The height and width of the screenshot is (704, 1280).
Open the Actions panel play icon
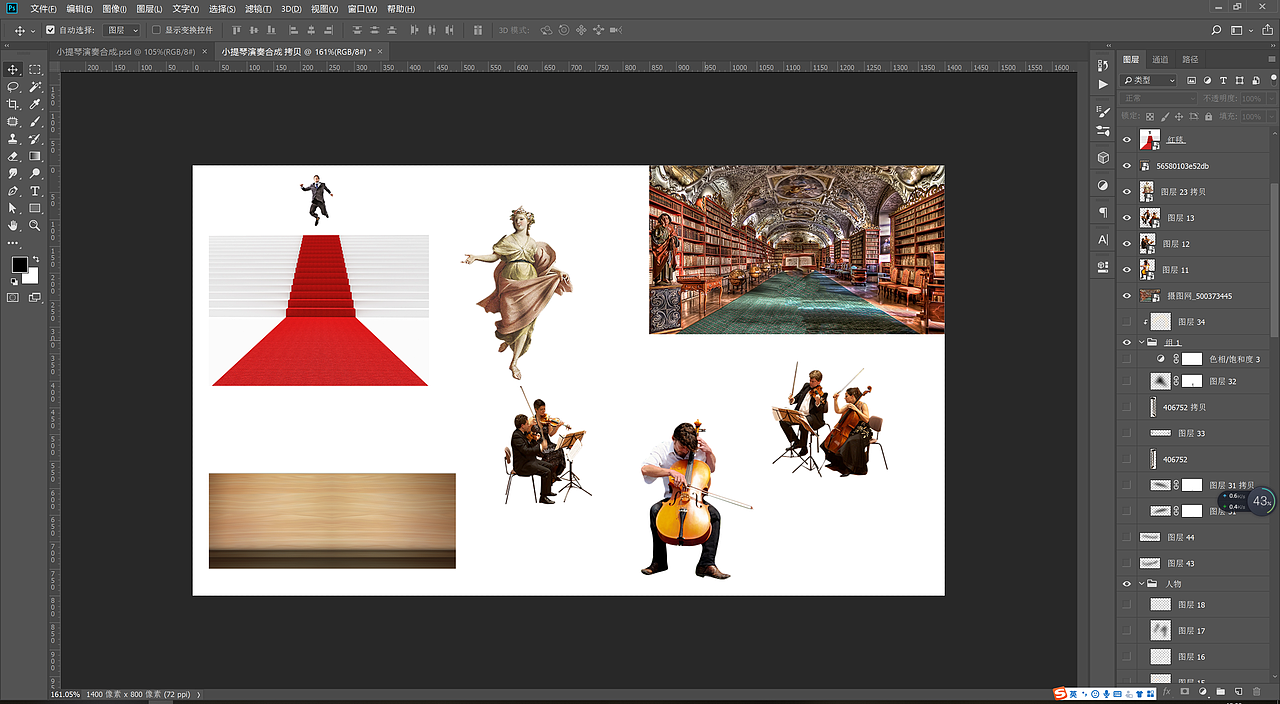coord(1103,85)
